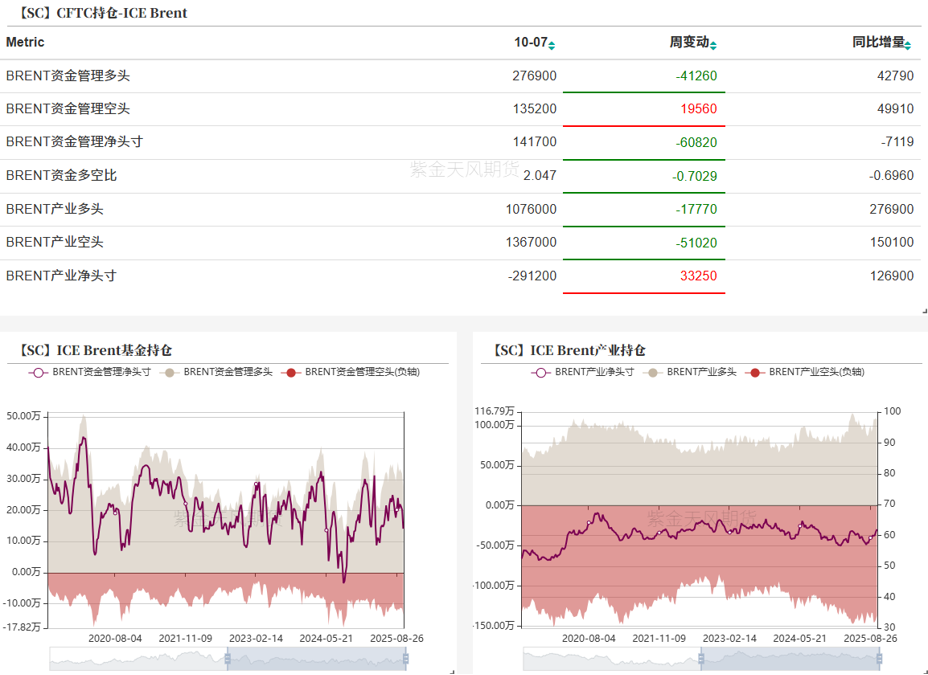The image size is (928, 675).
Task: Click the 周变动 value -60820
Action: click(x=696, y=142)
